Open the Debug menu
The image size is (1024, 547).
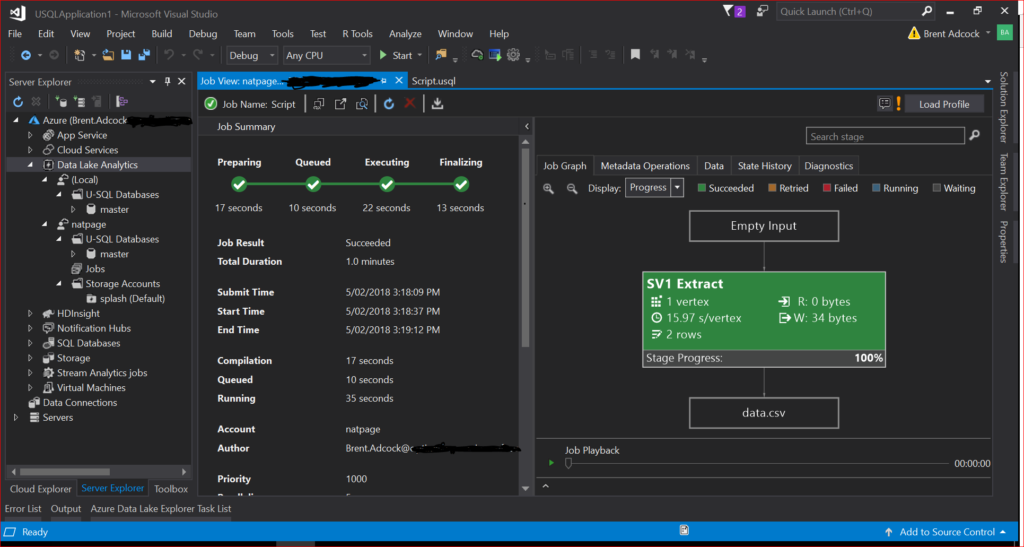pyautogui.click(x=202, y=34)
